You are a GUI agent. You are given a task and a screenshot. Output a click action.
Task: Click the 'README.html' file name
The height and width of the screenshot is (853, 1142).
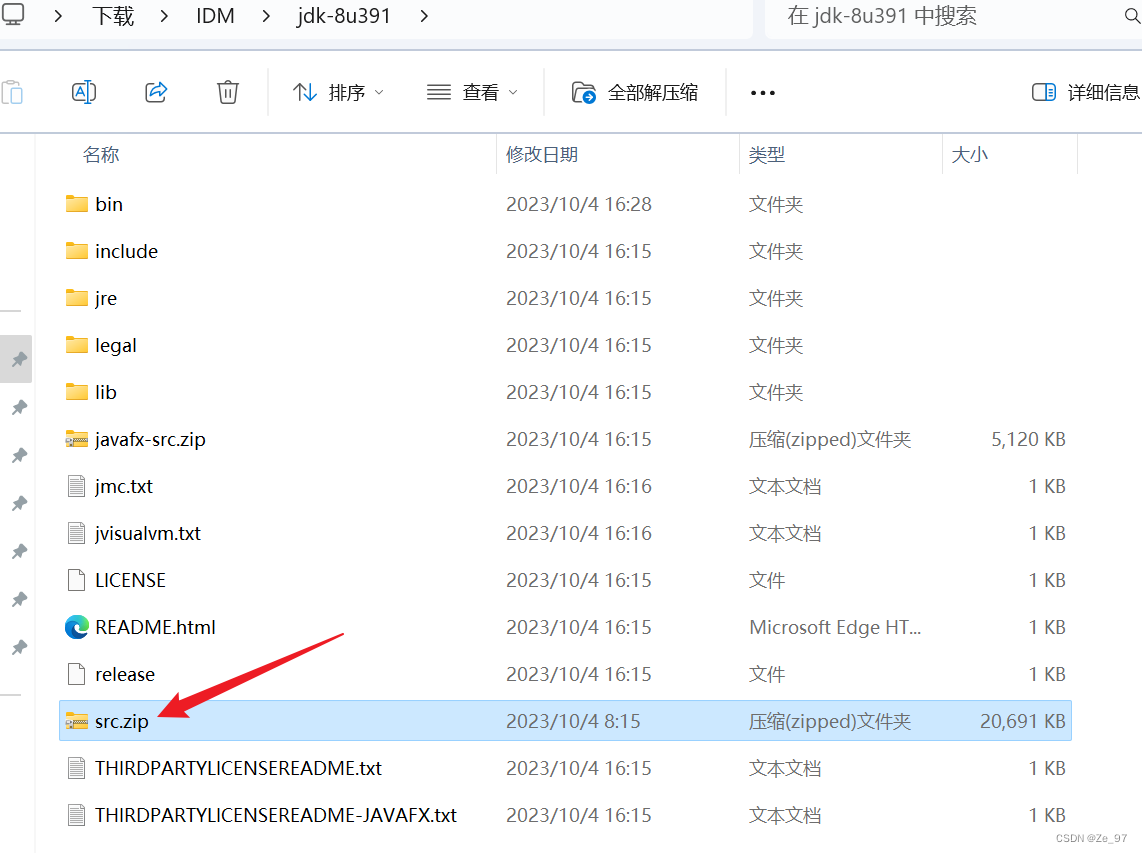click(155, 627)
